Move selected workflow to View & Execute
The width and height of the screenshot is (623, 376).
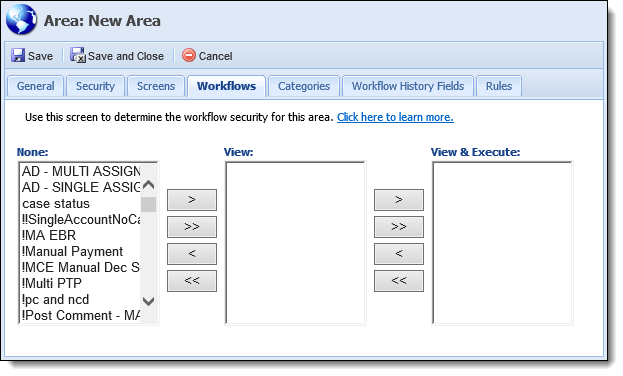tap(399, 200)
